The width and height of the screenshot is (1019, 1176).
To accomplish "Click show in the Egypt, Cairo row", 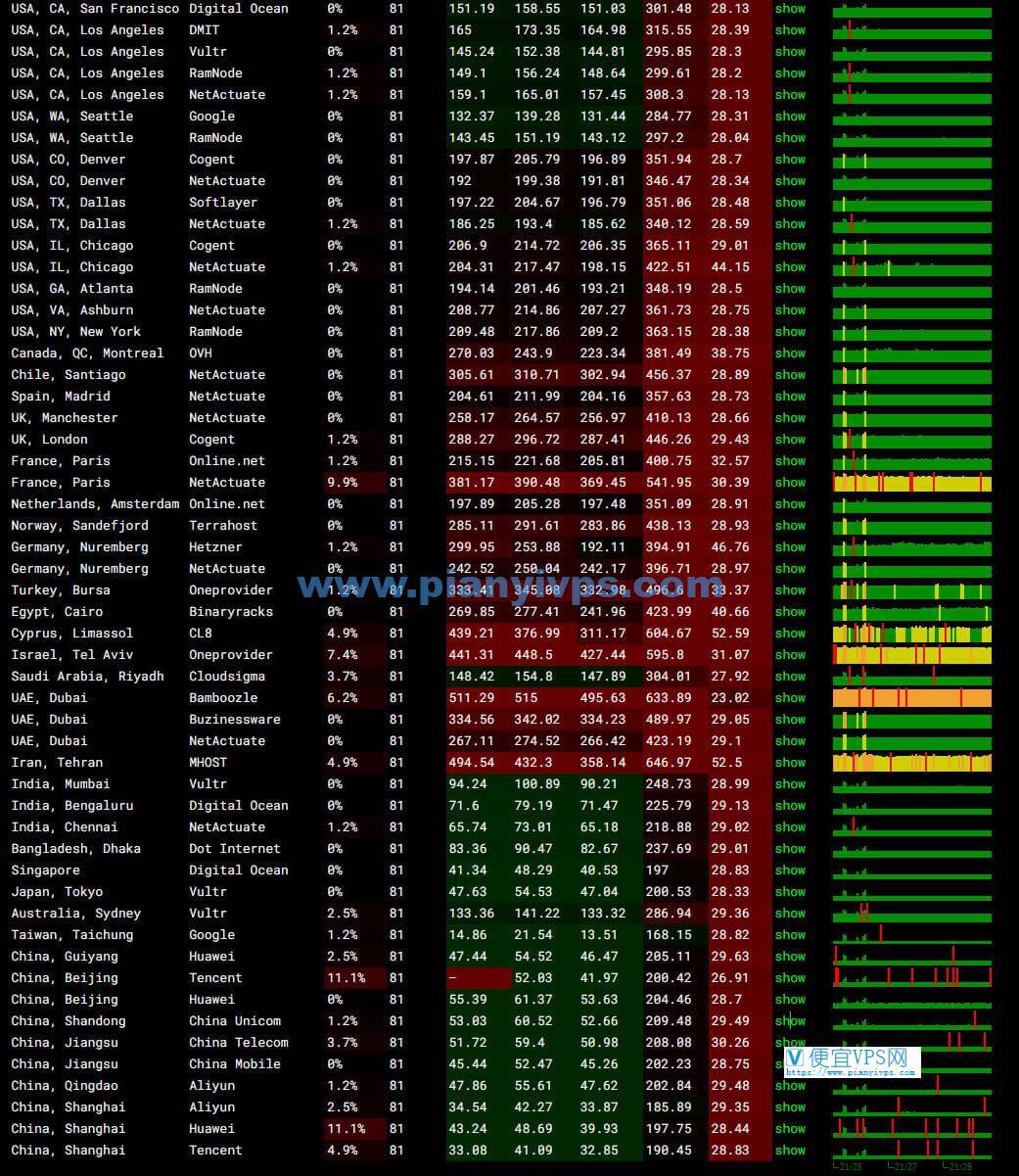I will (x=790, y=612).
